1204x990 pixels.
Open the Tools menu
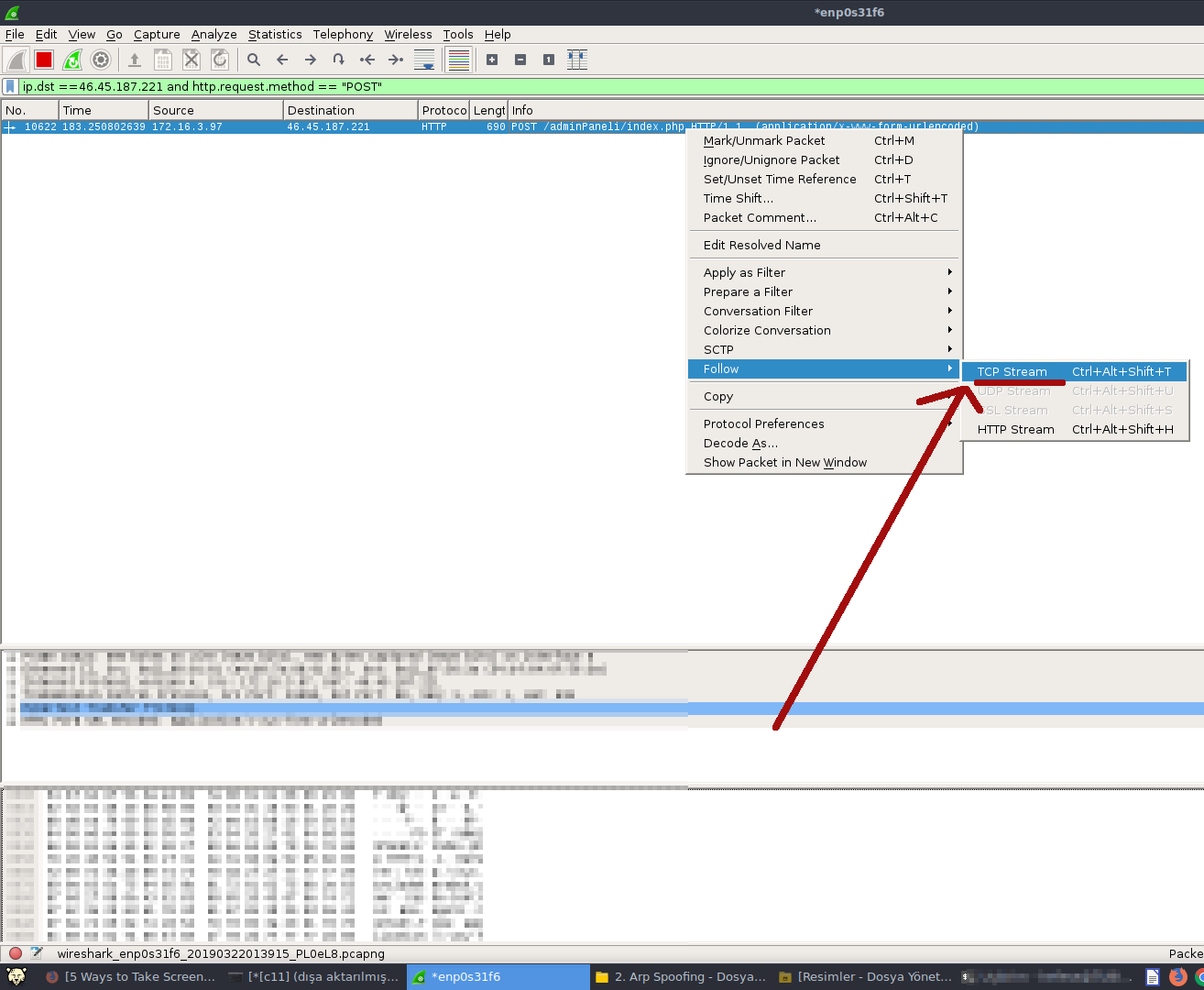tap(458, 35)
